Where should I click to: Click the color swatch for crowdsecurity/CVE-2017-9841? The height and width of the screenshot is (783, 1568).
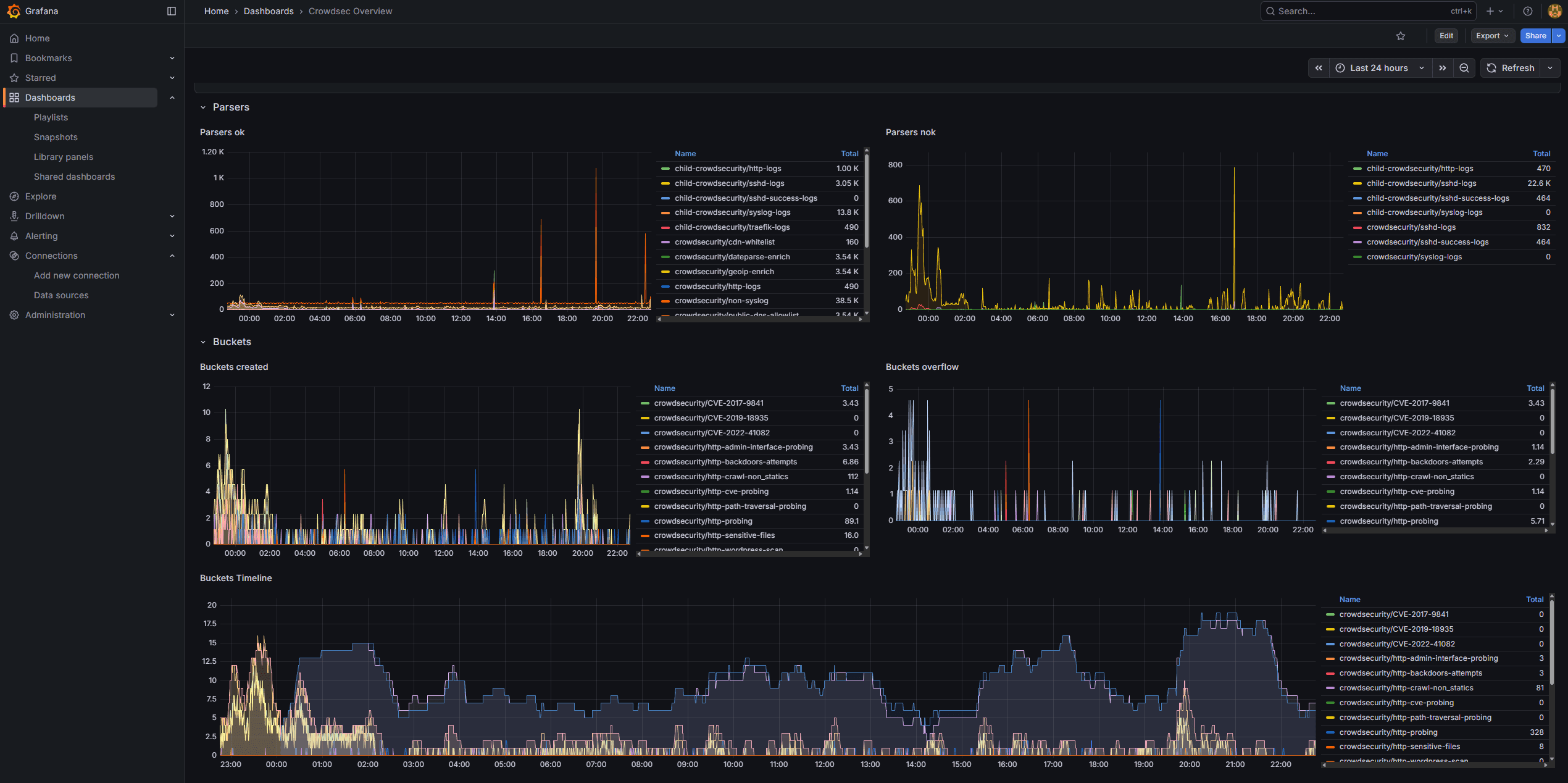[x=644, y=403]
